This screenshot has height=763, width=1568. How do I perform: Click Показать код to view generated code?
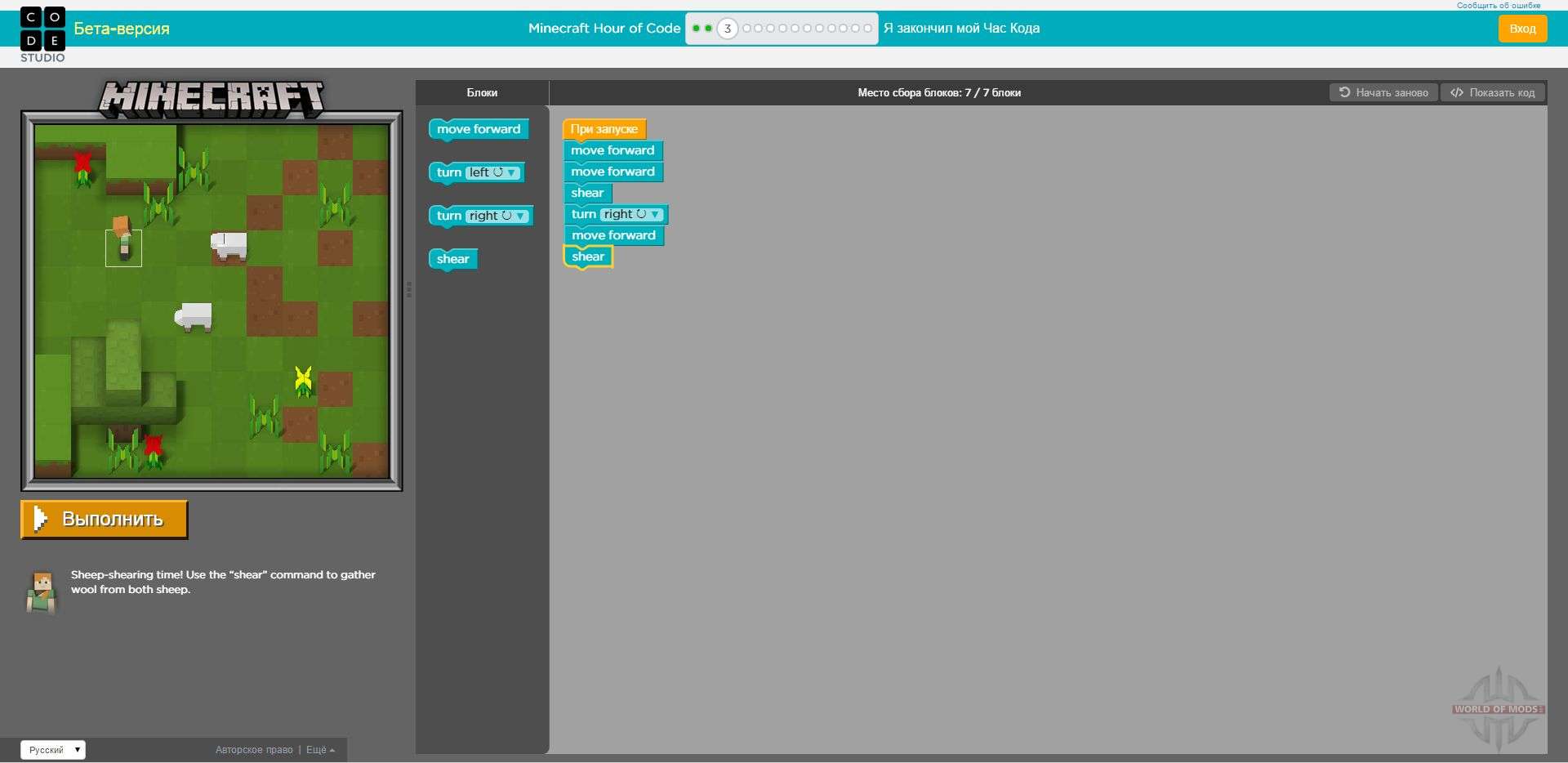(1493, 92)
